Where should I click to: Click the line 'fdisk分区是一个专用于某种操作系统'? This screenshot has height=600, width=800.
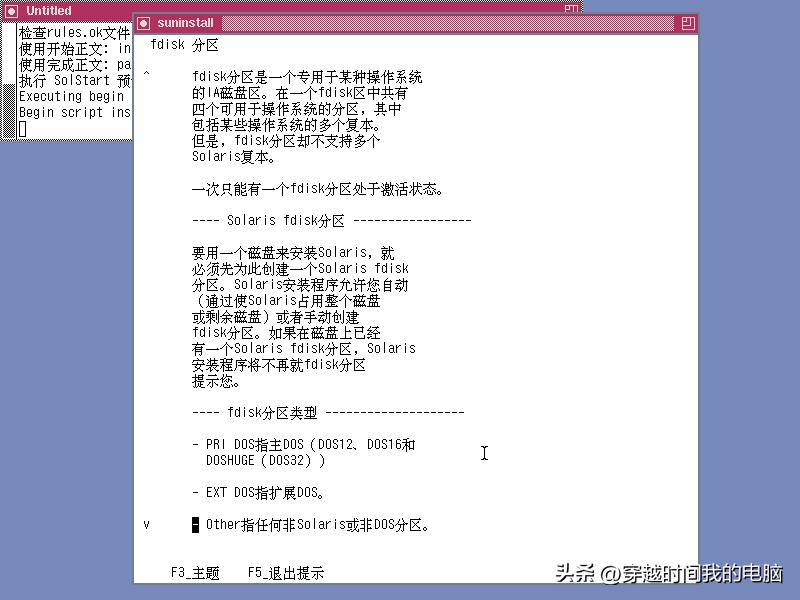pyautogui.click(x=307, y=77)
